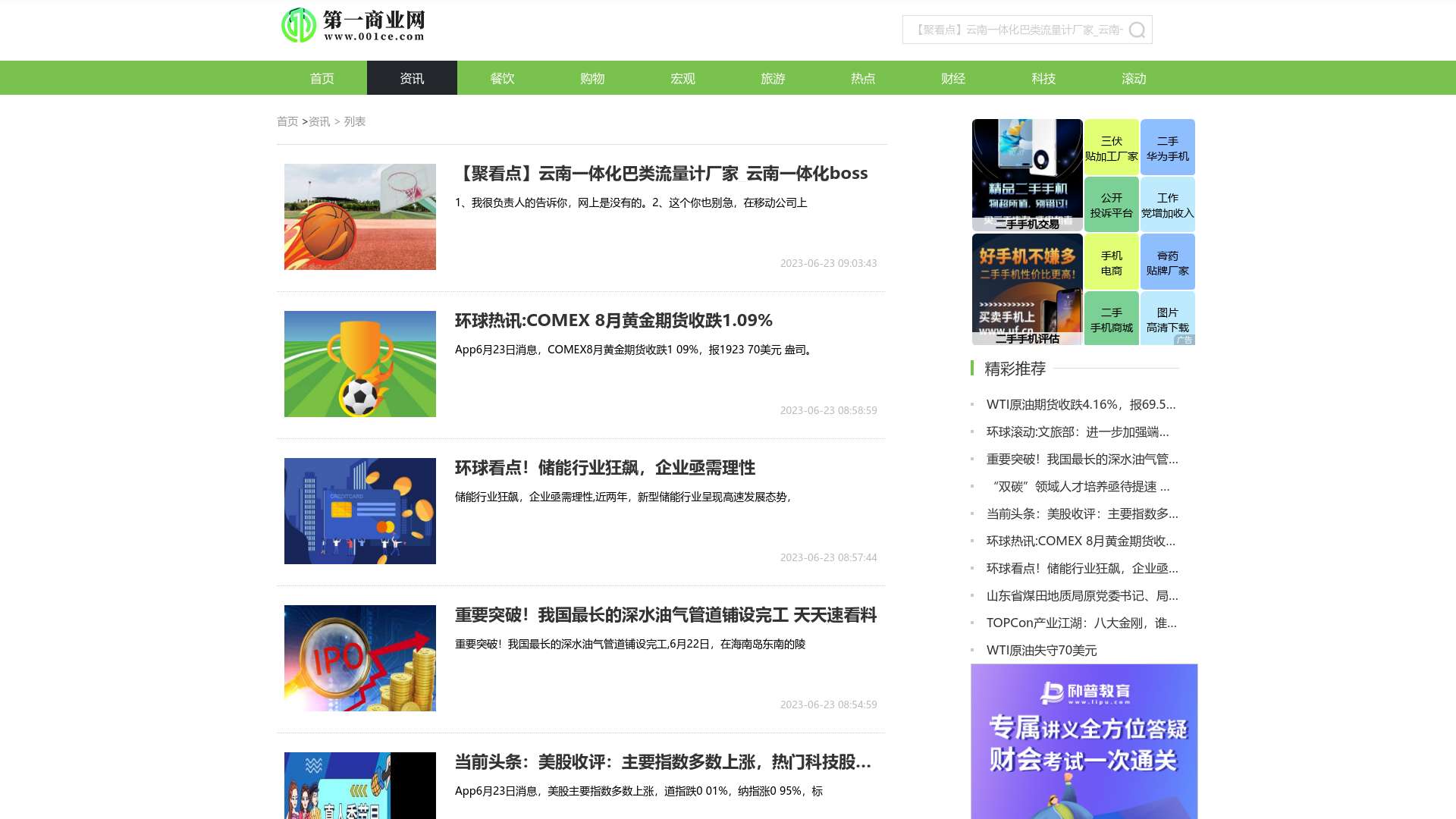1456x819 pixels.
Task: Click the 工作党增加收入 ad tile
Action: (x=1168, y=205)
